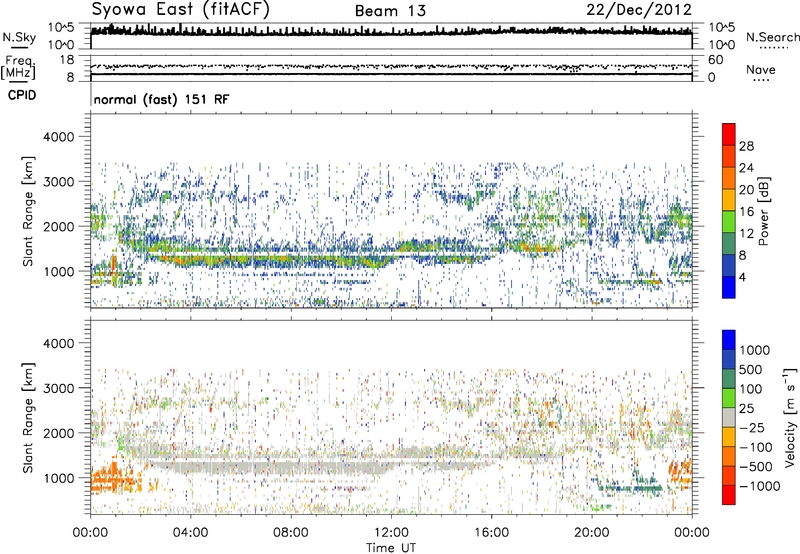Click the '500' label on Velocity color bar

click(x=751, y=369)
